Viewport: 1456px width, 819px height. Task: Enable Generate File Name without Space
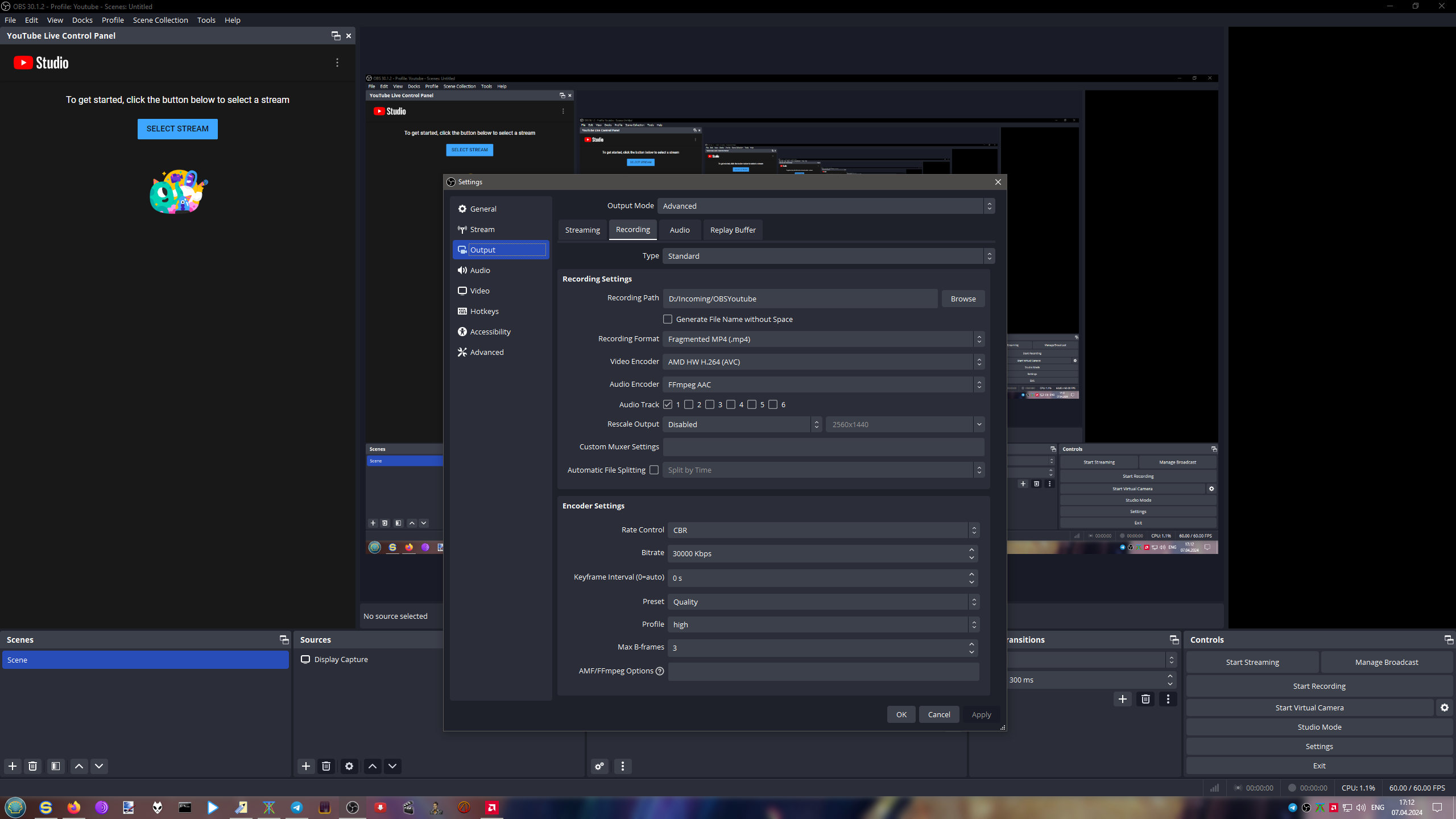(x=668, y=319)
